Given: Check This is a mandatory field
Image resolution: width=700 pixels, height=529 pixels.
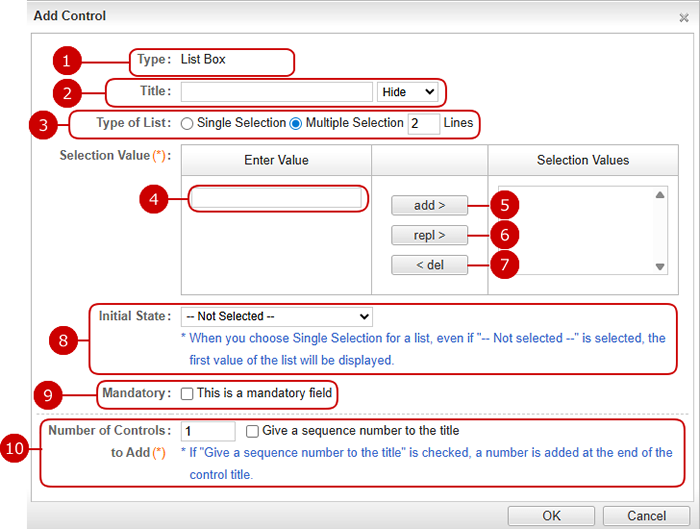Looking at the screenshot, I should (187, 394).
